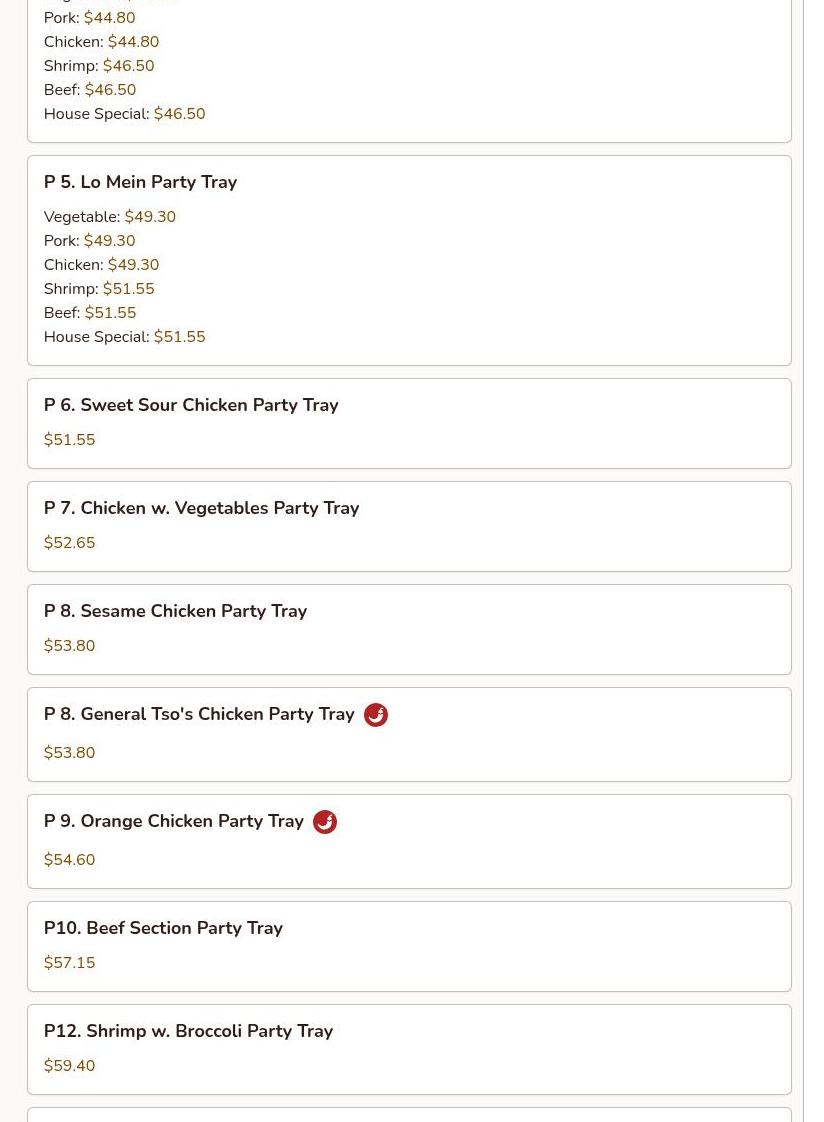824x1122 pixels.
Task: Select P10. Beef Section Party Tray
Action: point(163,928)
